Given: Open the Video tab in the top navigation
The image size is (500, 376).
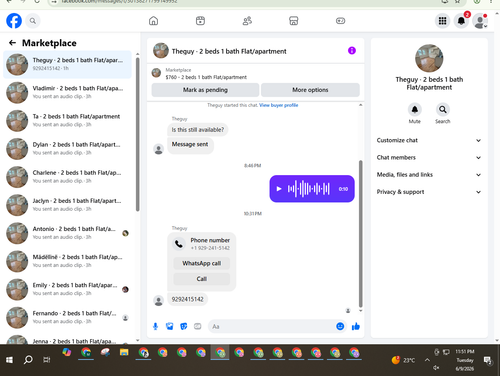Looking at the screenshot, I should coord(200,21).
